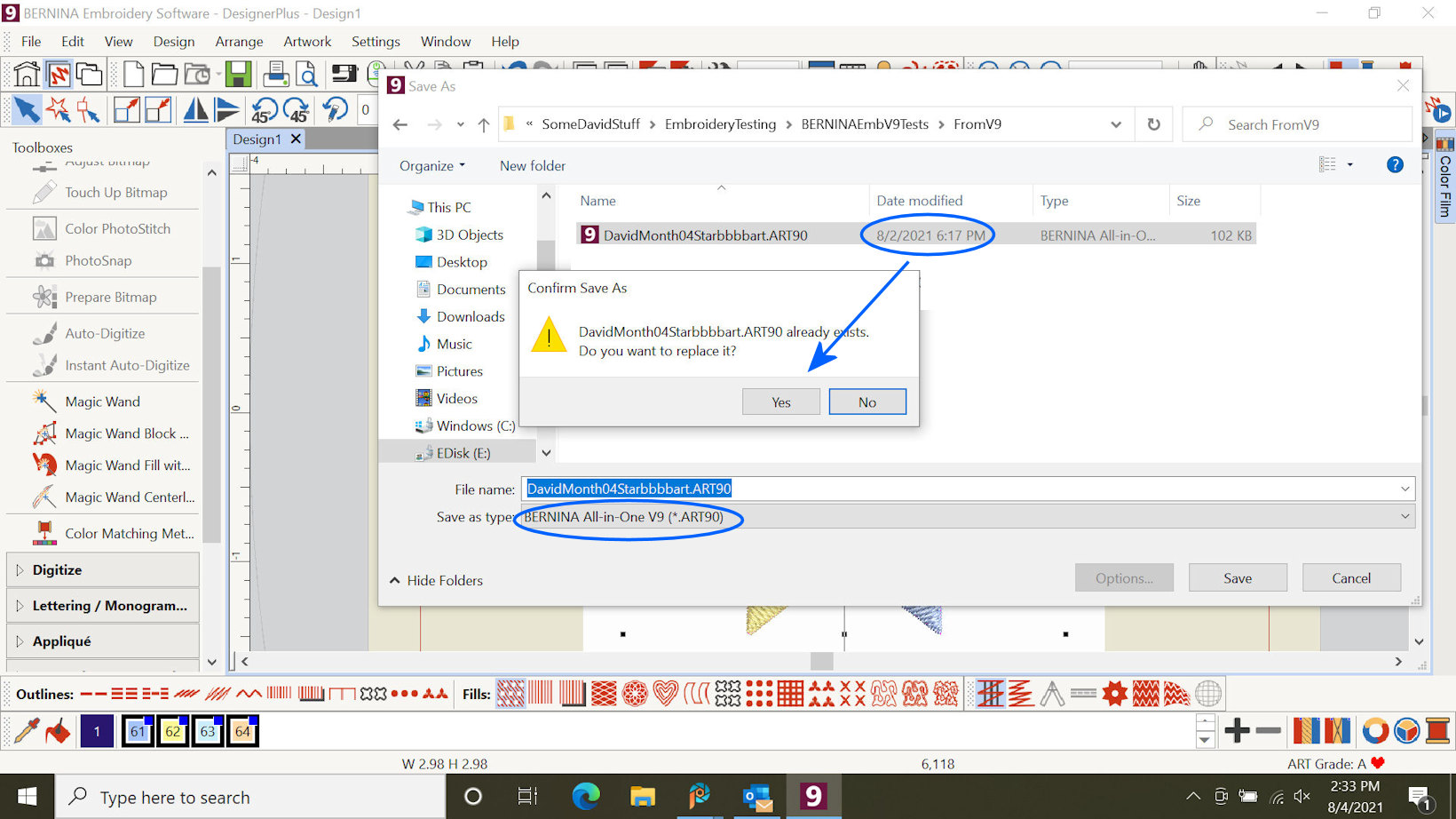The image size is (1456, 819).
Task: Toggle the dotted outline candlewicking stitch
Action: (x=404, y=694)
